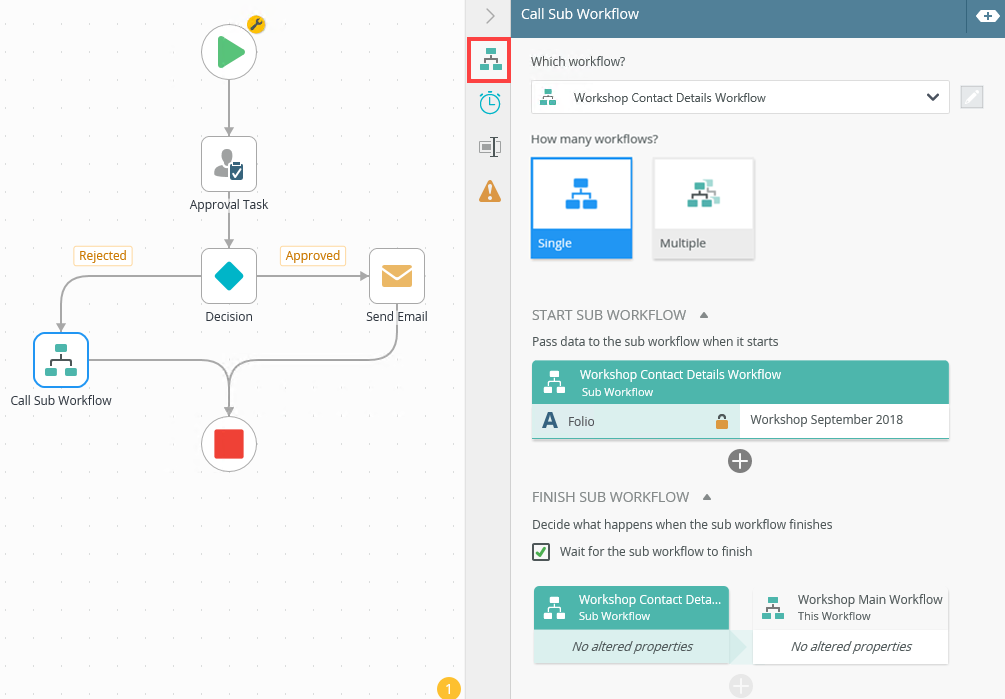
Task: Click the yellow notification badge showing 1
Action: [x=449, y=688]
